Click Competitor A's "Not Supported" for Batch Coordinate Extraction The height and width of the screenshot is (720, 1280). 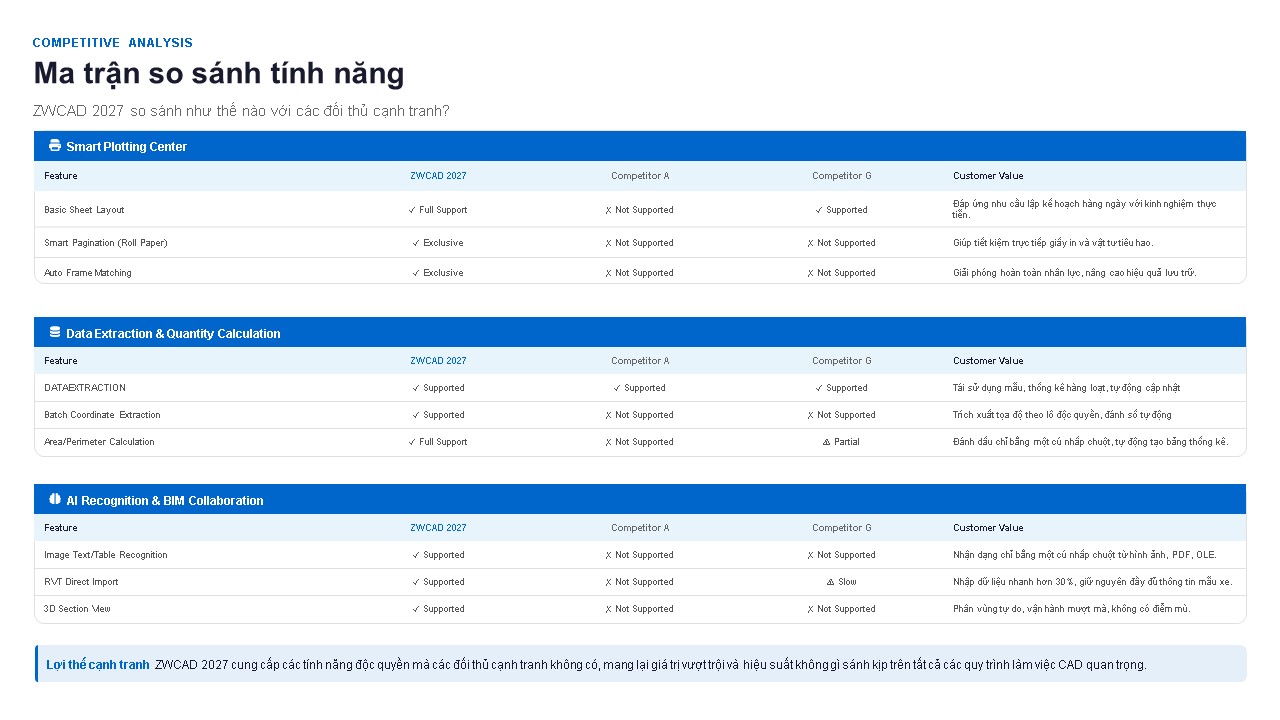[x=640, y=415]
